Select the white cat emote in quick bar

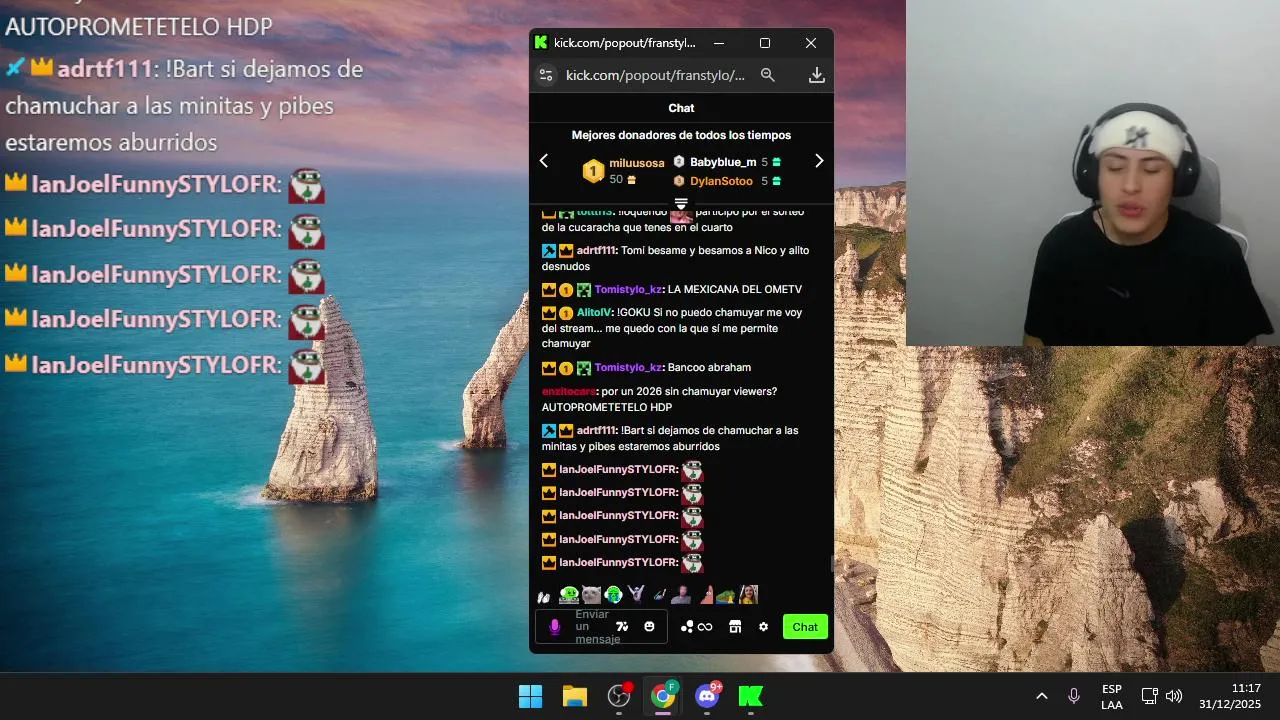tap(591, 595)
